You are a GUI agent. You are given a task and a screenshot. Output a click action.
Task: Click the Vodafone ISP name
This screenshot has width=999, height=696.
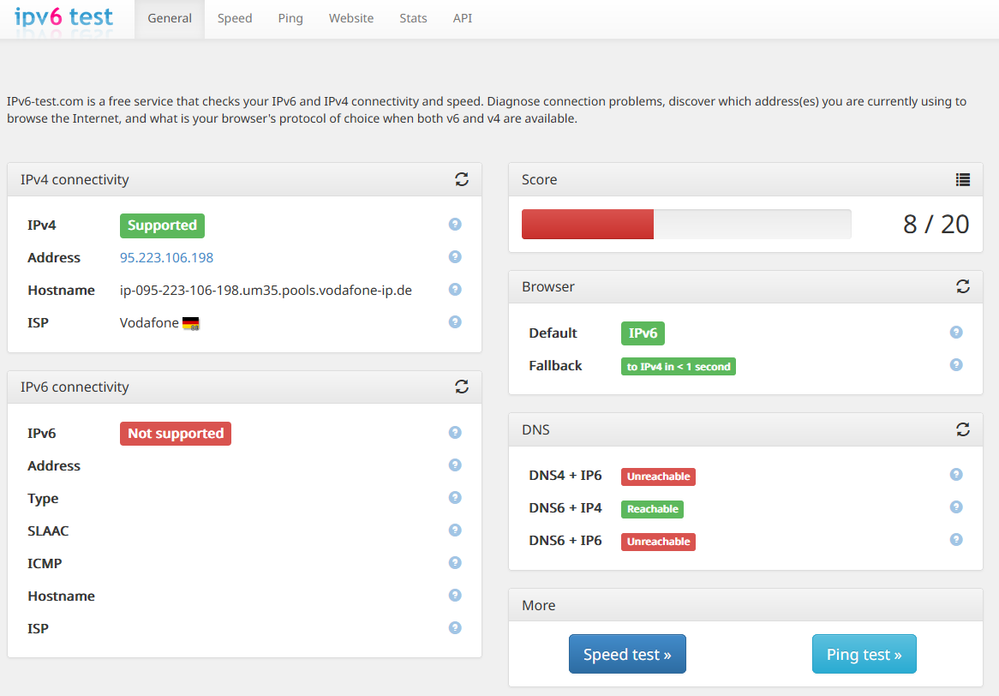(149, 323)
